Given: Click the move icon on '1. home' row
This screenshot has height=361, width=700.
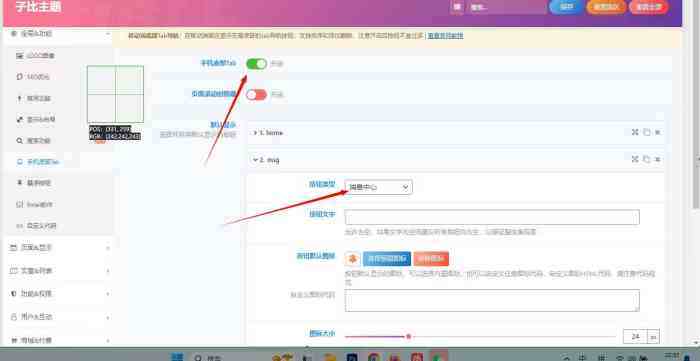Looking at the screenshot, I should tap(635, 132).
